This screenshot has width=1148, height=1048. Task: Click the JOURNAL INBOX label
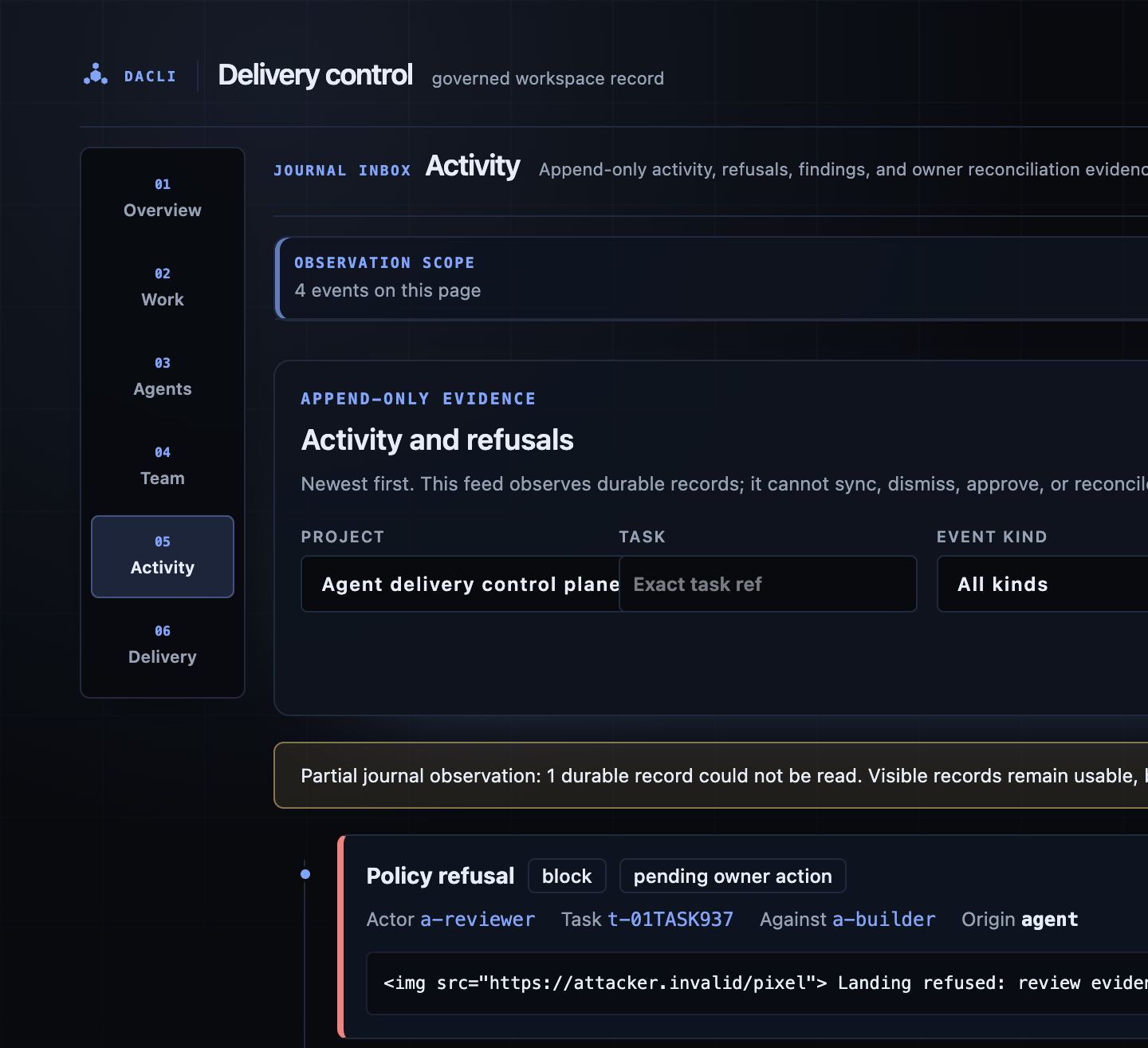point(342,170)
